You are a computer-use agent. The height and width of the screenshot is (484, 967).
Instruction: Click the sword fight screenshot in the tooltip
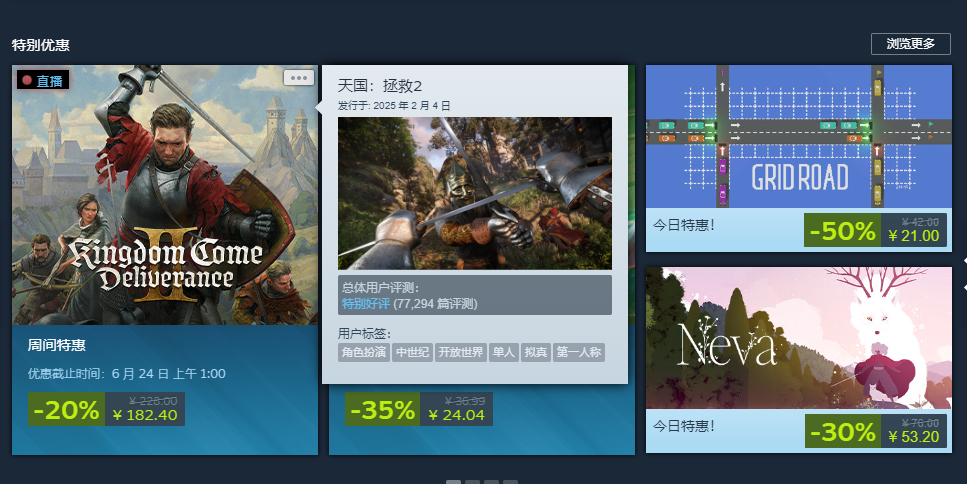(475, 194)
